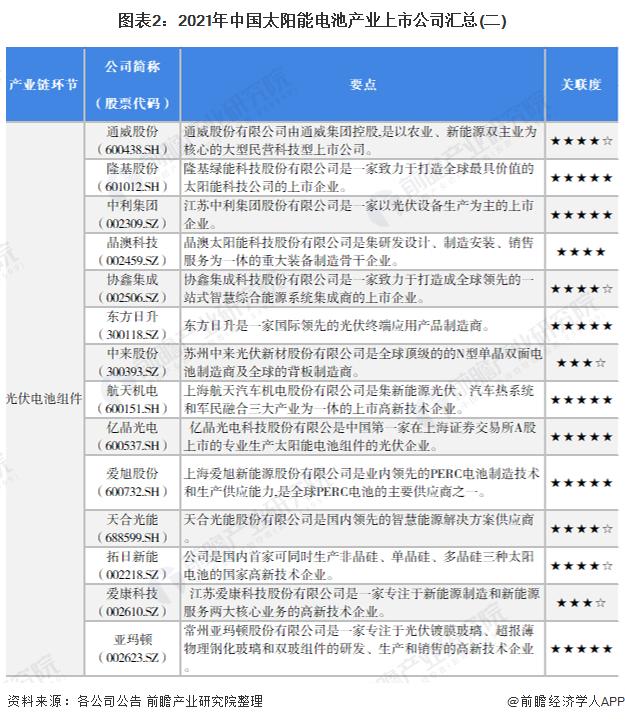Click the star rating in 拓日新能 row
Screen dimensions: 625x722
582,566
